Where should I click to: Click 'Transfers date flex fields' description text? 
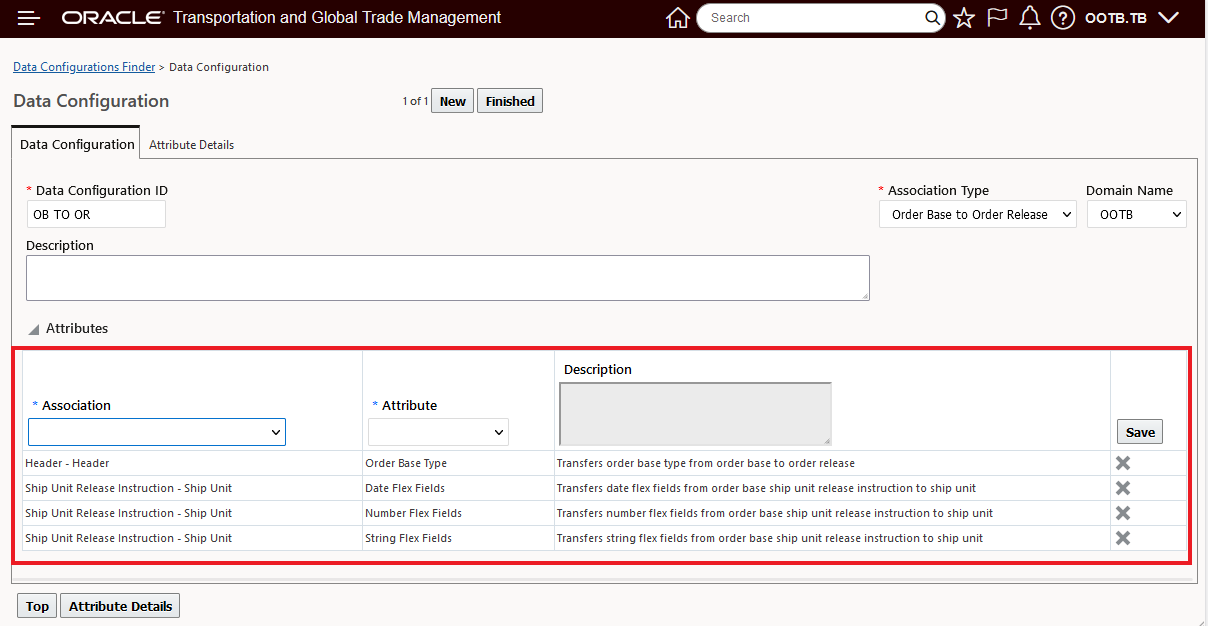point(766,488)
